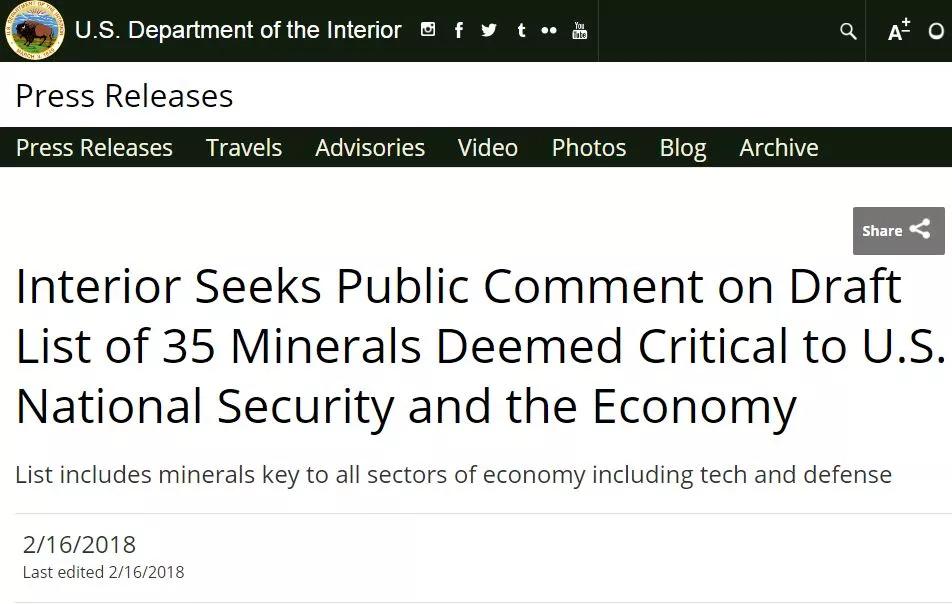Open the Twitter bird icon link

[x=489, y=30]
